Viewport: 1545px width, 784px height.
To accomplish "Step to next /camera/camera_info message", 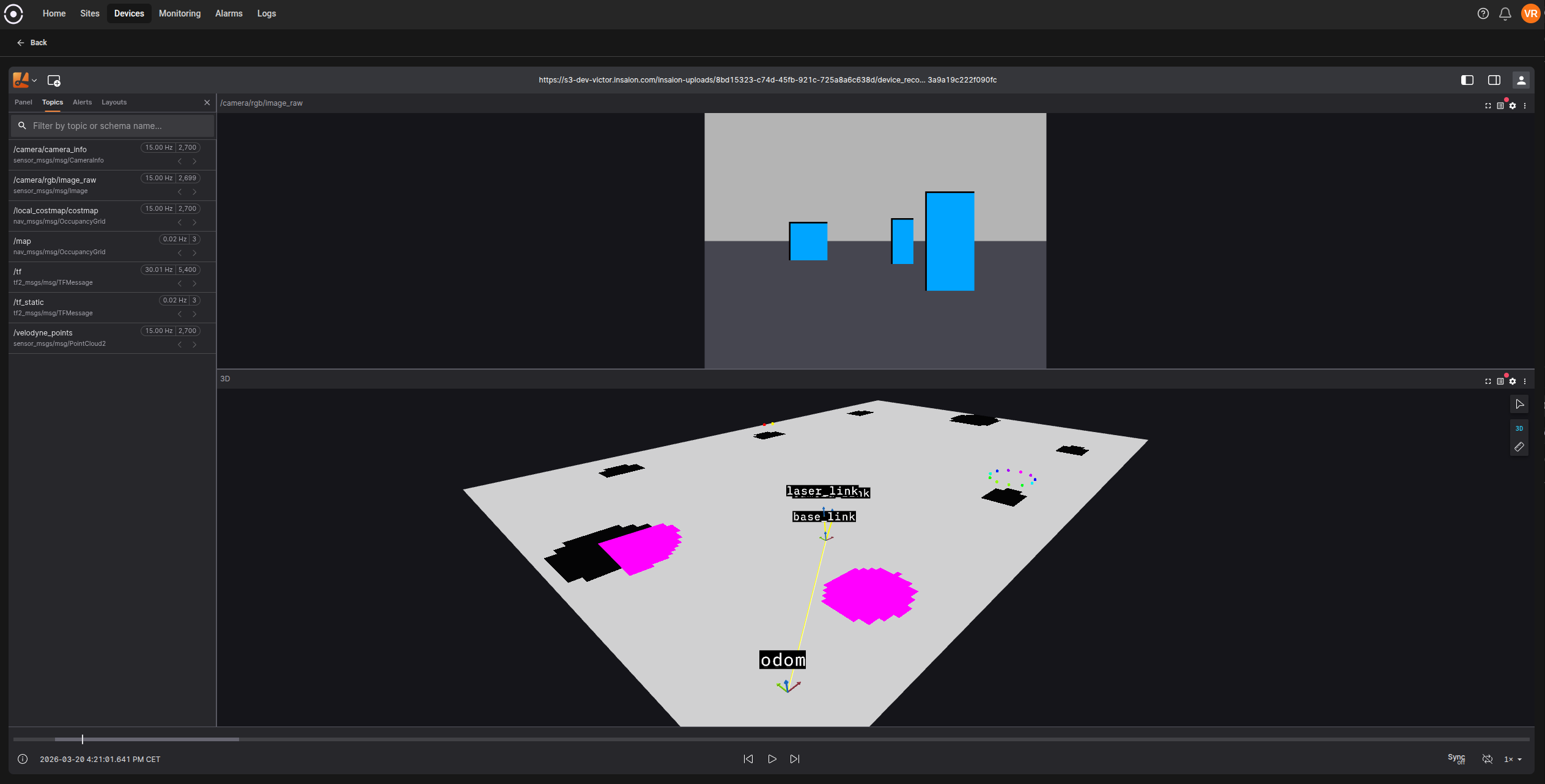I will (194, 161).
